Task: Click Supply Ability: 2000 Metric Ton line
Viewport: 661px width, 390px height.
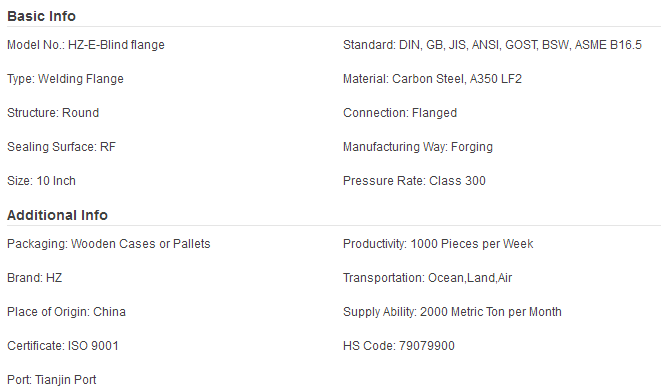Action: click(452, 312)
